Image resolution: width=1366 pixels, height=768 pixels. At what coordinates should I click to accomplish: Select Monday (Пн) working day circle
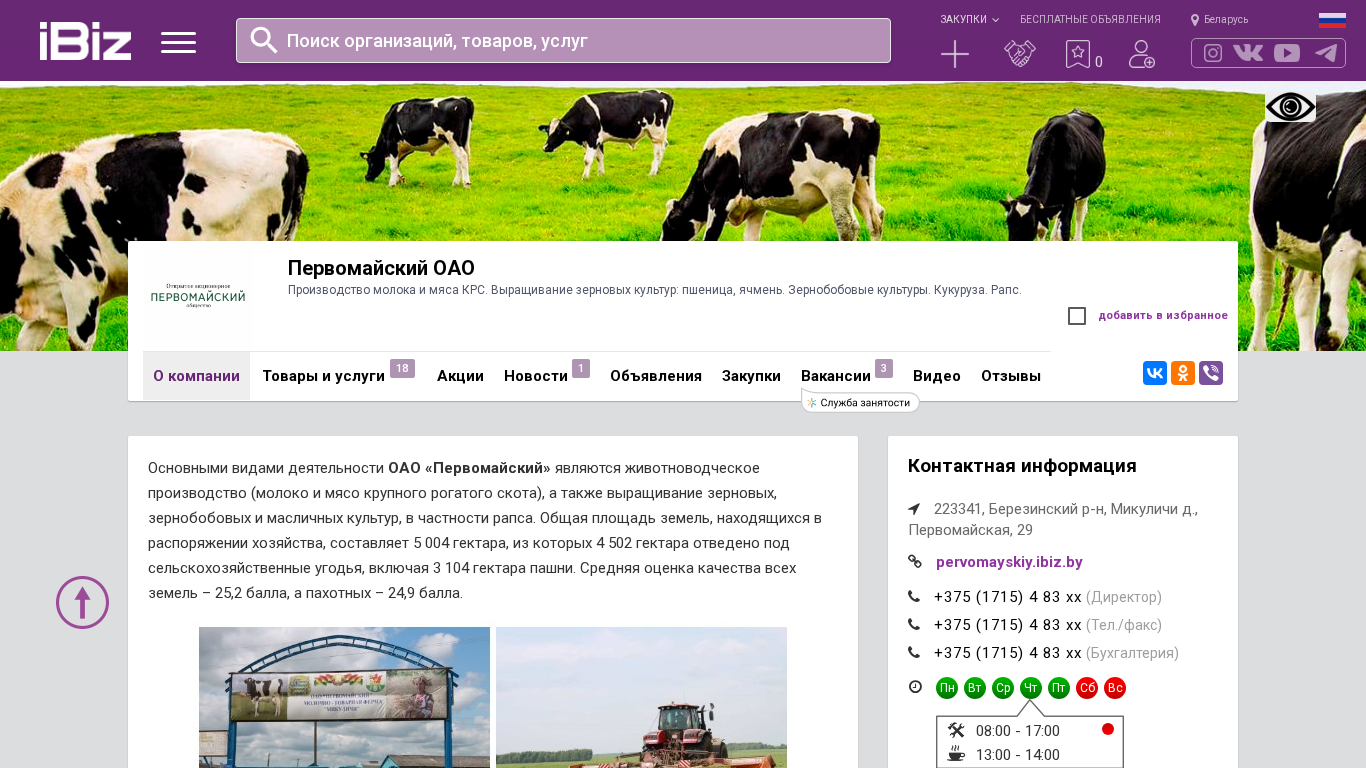pos(947,688)
